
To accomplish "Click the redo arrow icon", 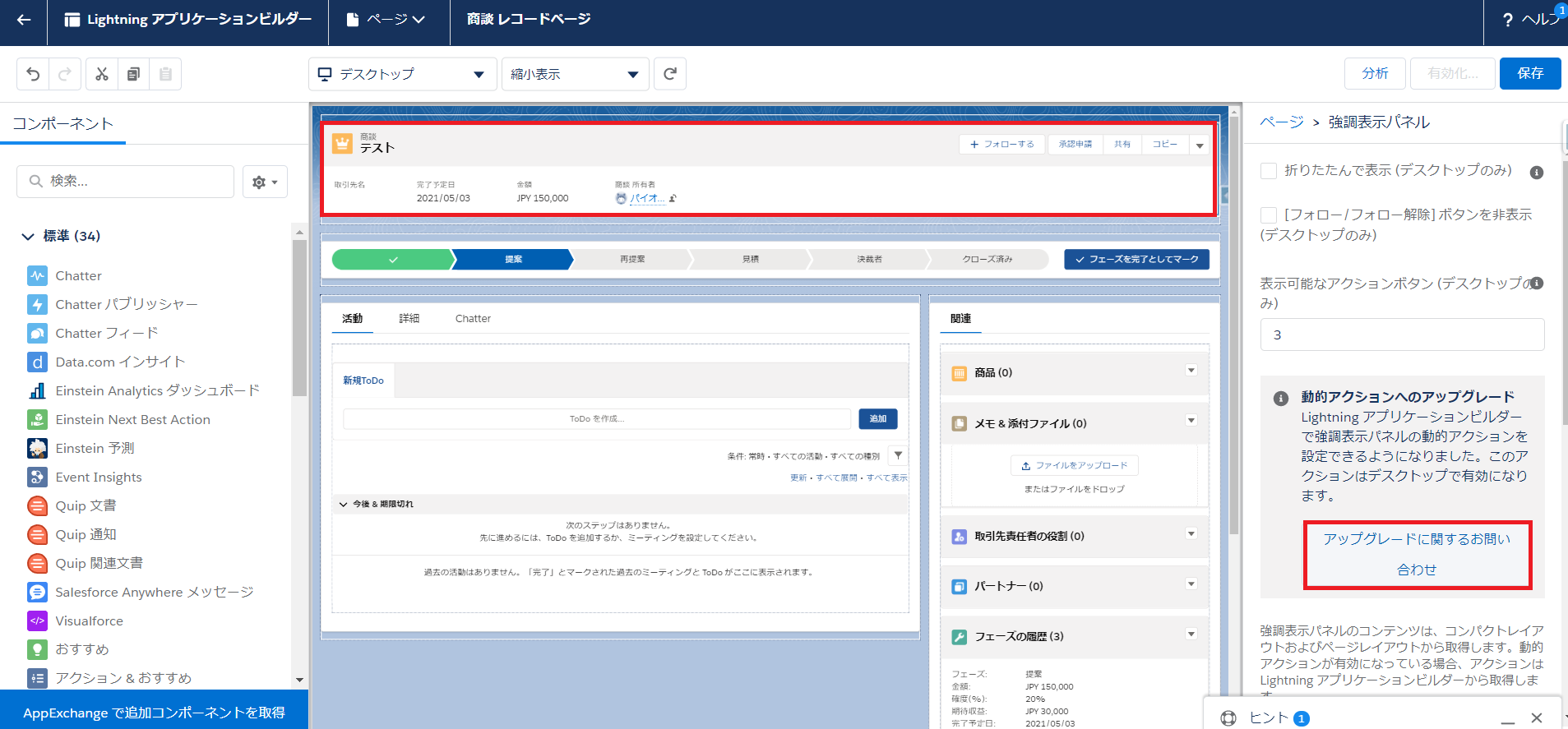I will pyautogui.click(x=65, y=74).
